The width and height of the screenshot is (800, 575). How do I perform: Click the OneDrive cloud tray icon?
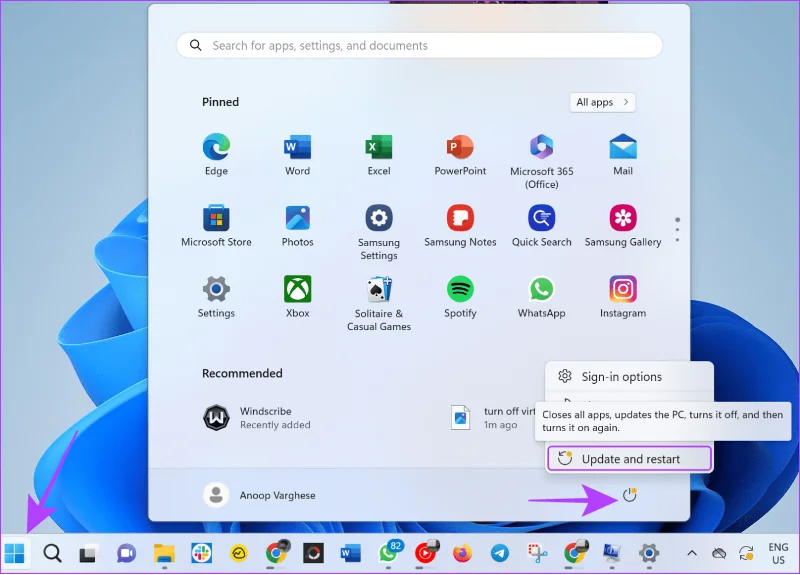tap(719, 553)
